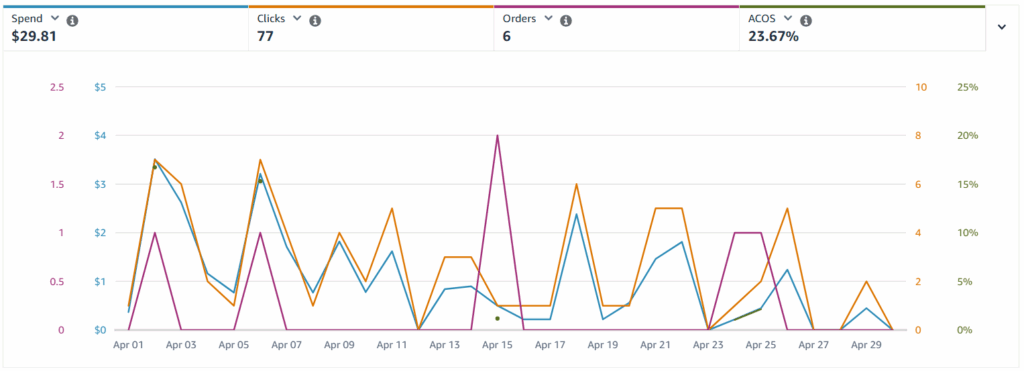The width and height of the screenshot is (1024, 371).
Task: Click the Apr 27 x-axis label
Action: pyautogui.click(x=814, y=344)
